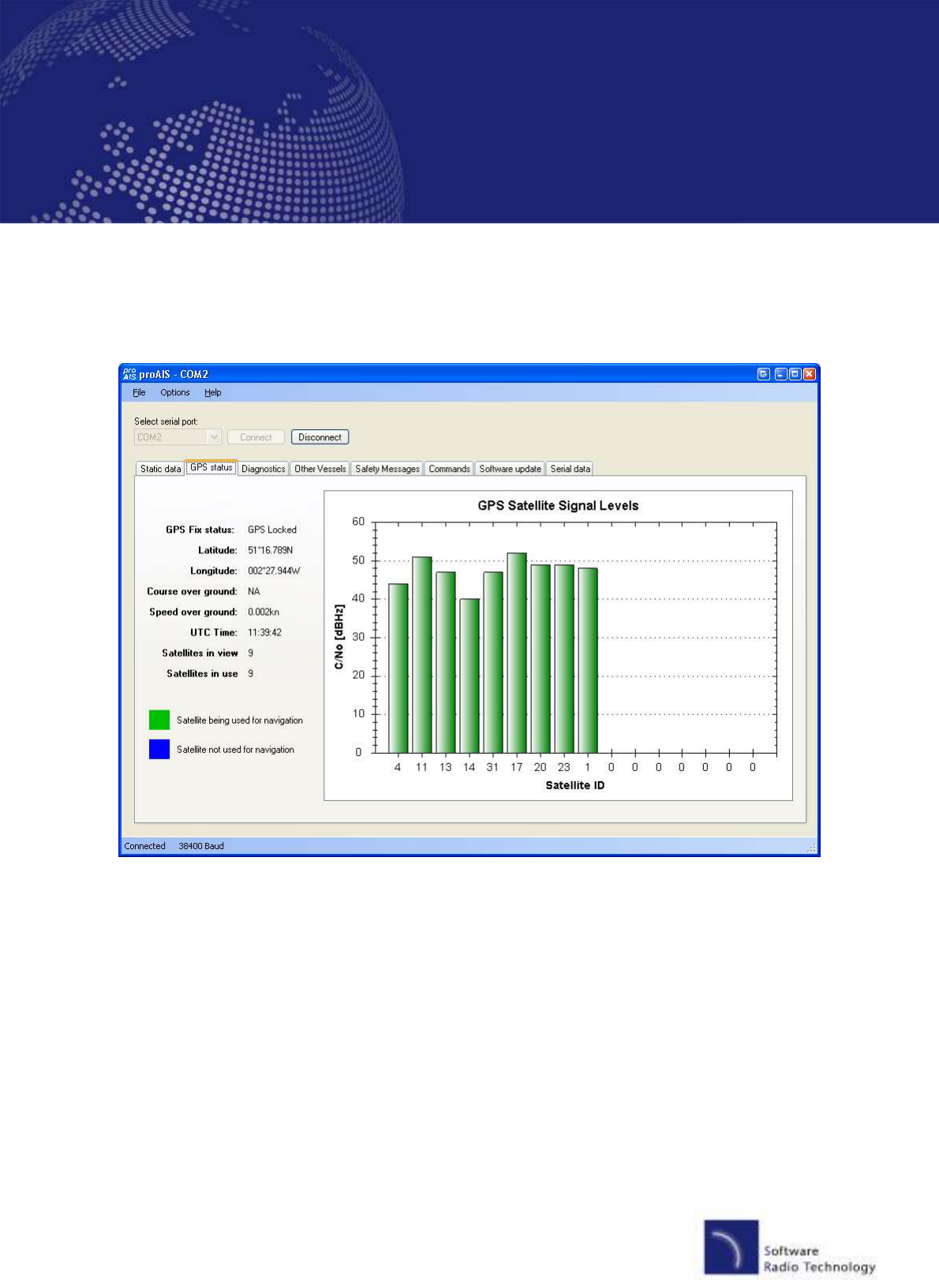939x1288 pixels.
Task: Click the bar for satellite 14
Action: point(469,676)
